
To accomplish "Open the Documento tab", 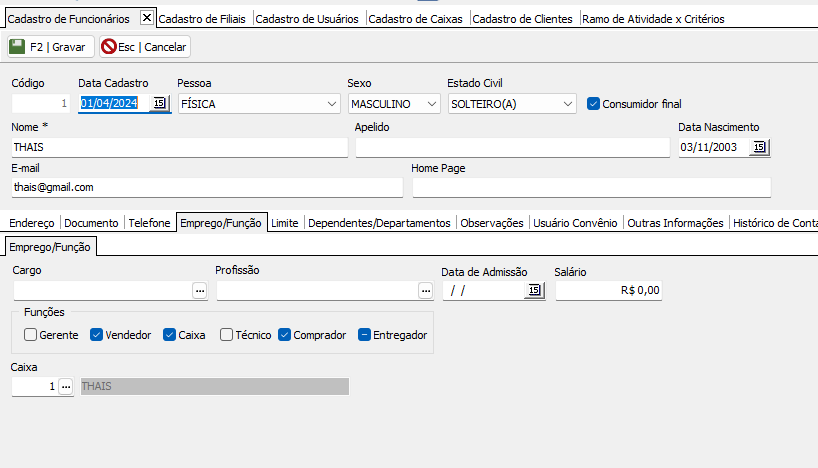I will tap(91, 223).
